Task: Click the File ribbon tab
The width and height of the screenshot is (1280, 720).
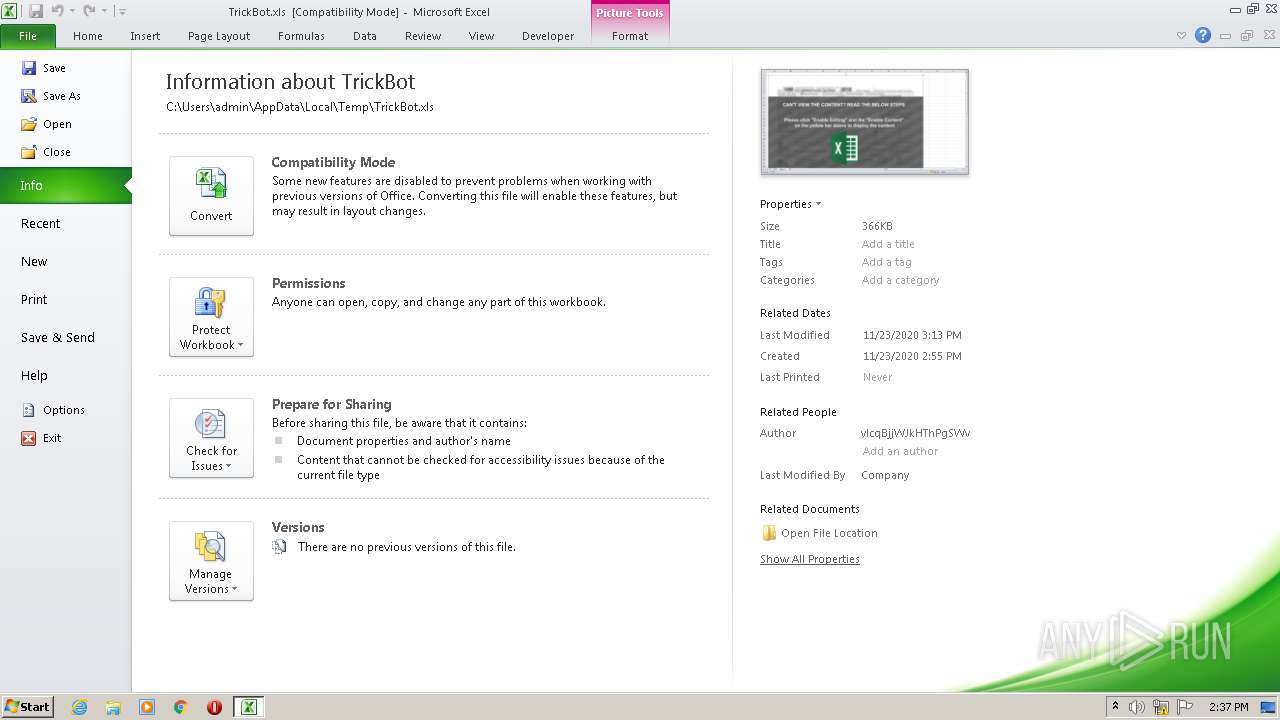Action: pos(28,36)
